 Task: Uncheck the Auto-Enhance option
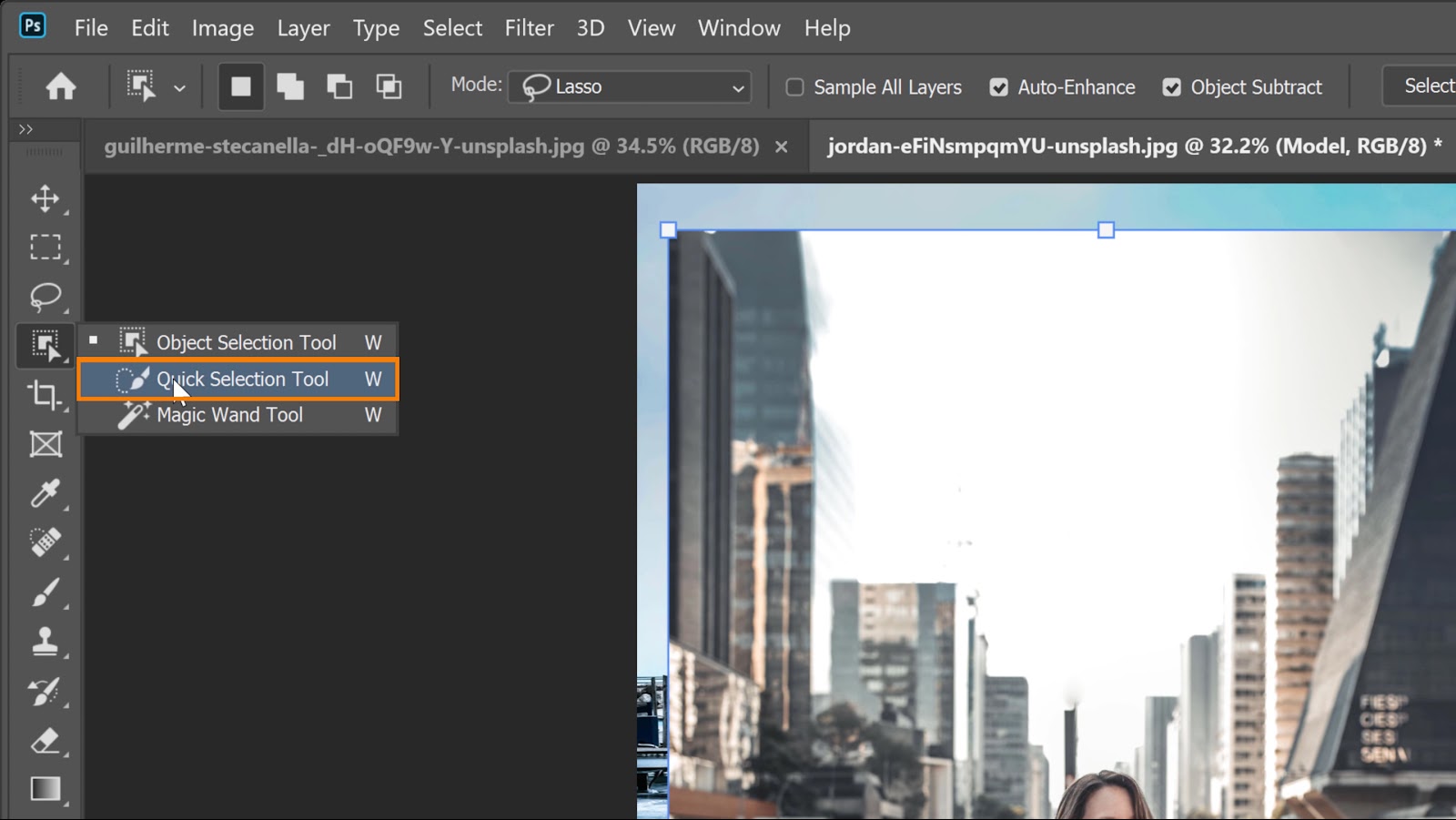point(999,87)
